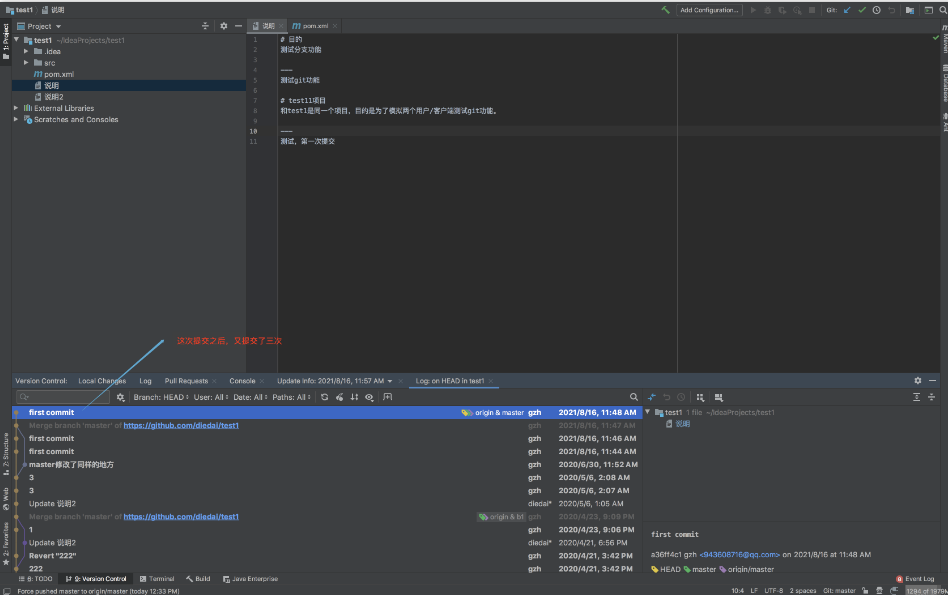This screenshot has width=948, height=595.
Task: Open Git Show History clock icon
Action: 877,10
